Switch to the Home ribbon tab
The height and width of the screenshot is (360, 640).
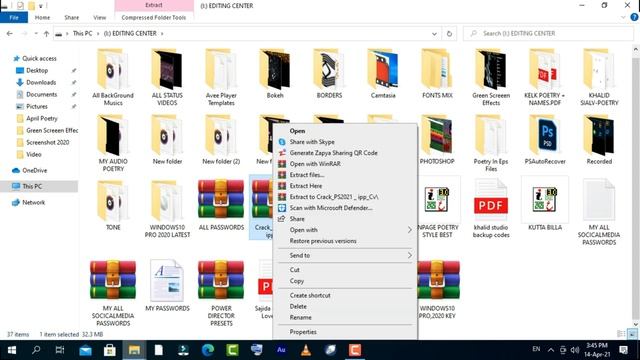[42, 18]
